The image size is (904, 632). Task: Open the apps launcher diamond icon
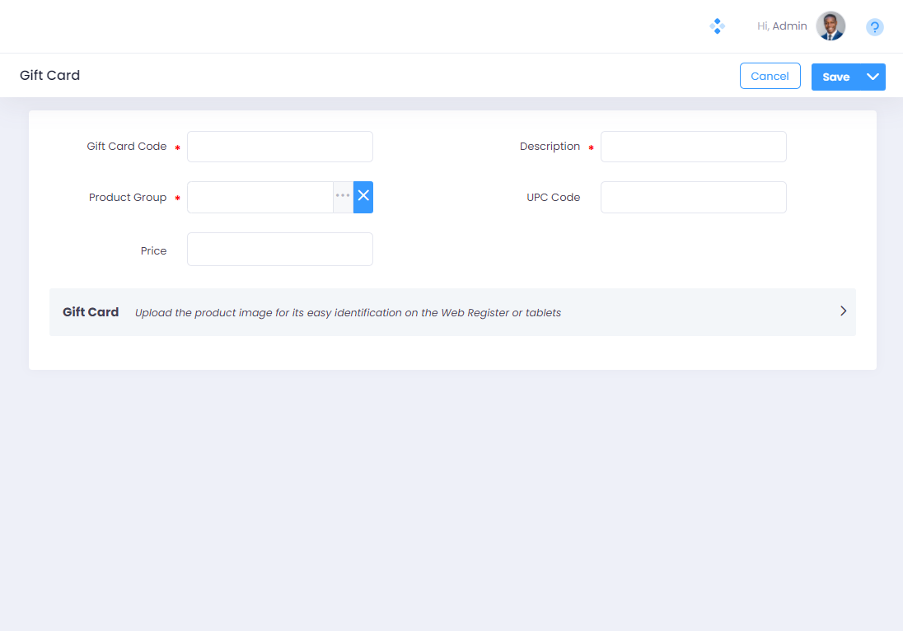(x=717, y=27)
